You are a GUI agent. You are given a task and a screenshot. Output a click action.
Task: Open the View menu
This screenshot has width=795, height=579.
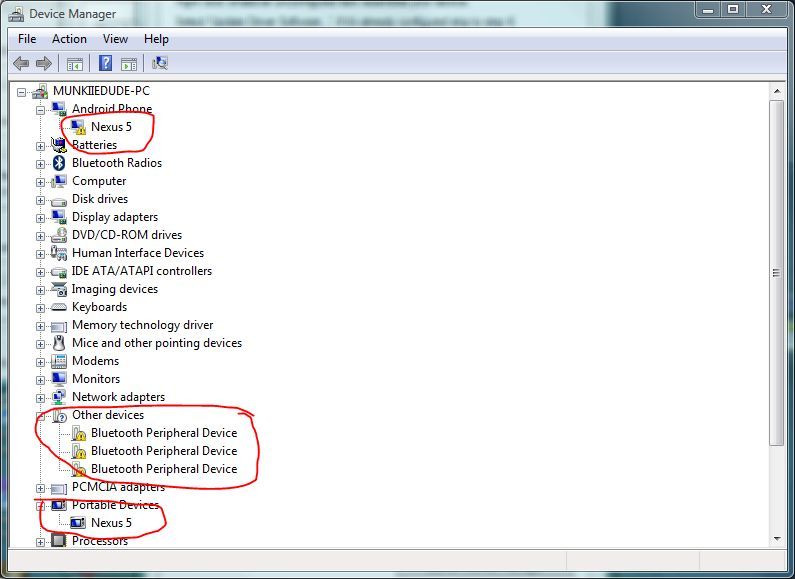pos(115,39)
